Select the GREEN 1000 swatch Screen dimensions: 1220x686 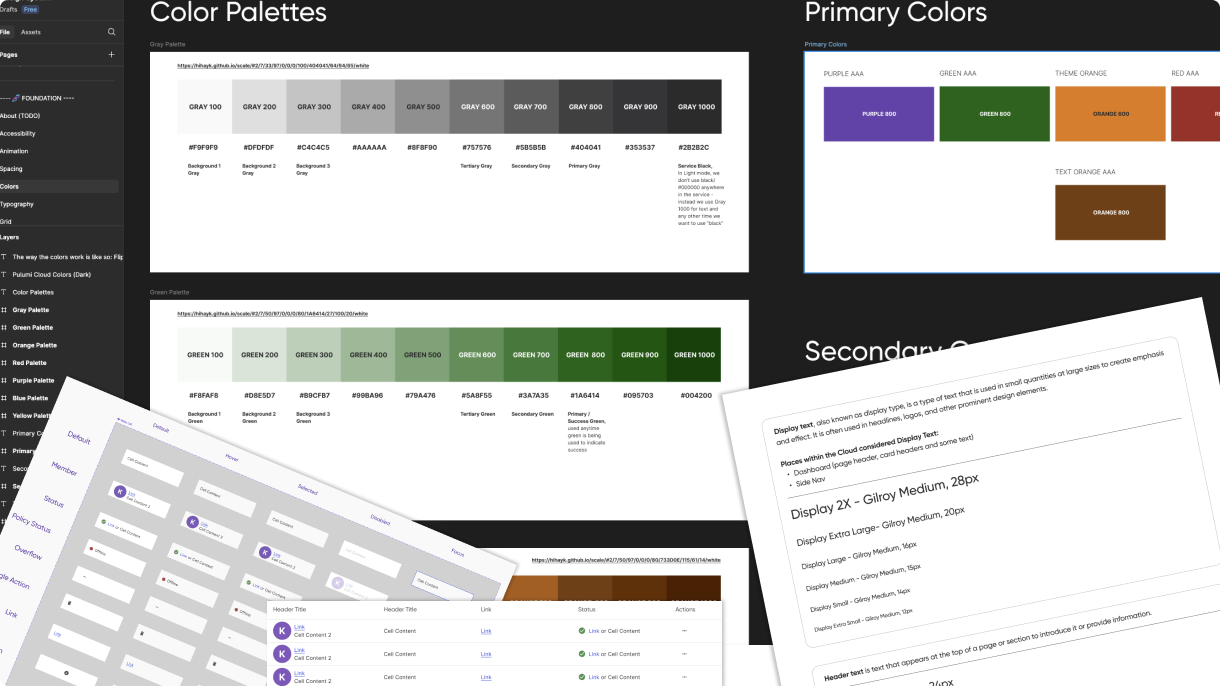tap(694, 355)
